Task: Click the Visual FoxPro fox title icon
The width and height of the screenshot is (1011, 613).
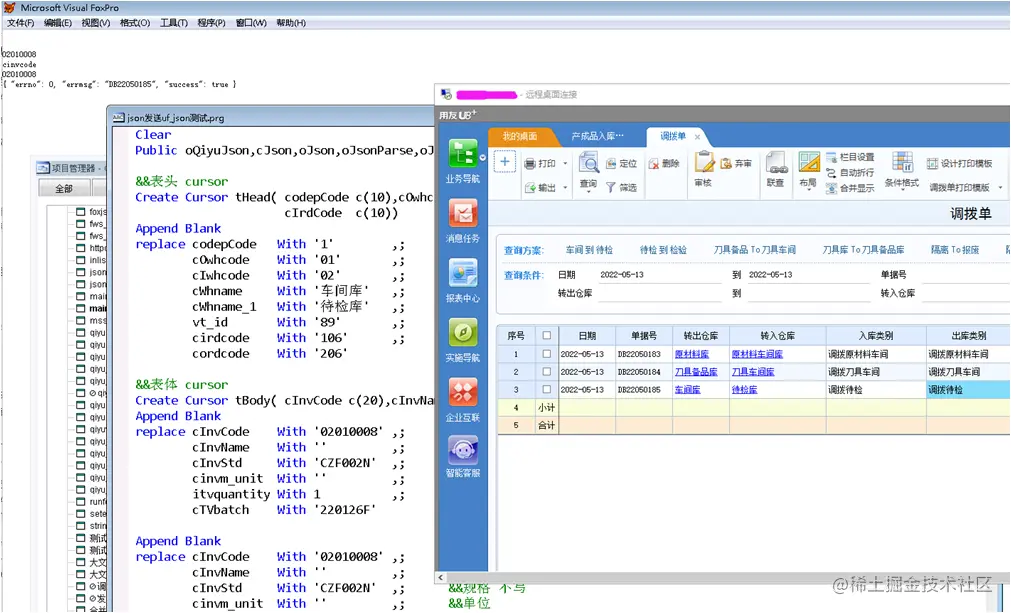Action: coord(9,8)
